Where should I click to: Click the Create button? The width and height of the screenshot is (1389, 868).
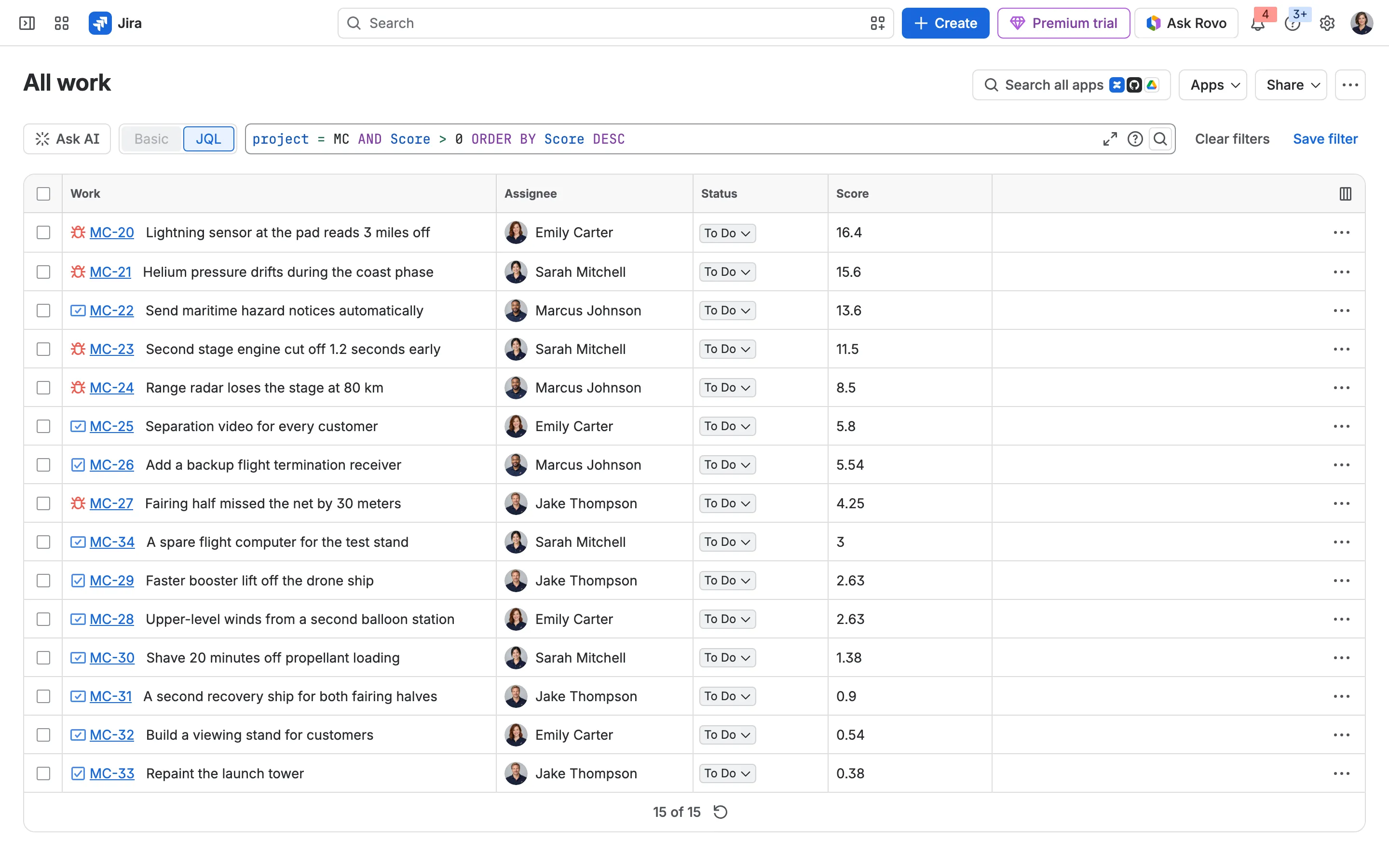pyautogui.click(x=945, y=23)
